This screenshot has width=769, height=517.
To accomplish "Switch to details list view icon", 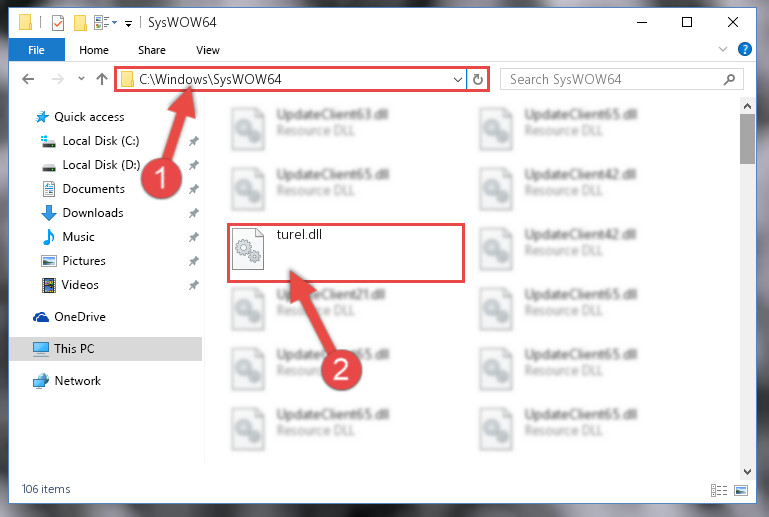I will [x=718, y=490].
